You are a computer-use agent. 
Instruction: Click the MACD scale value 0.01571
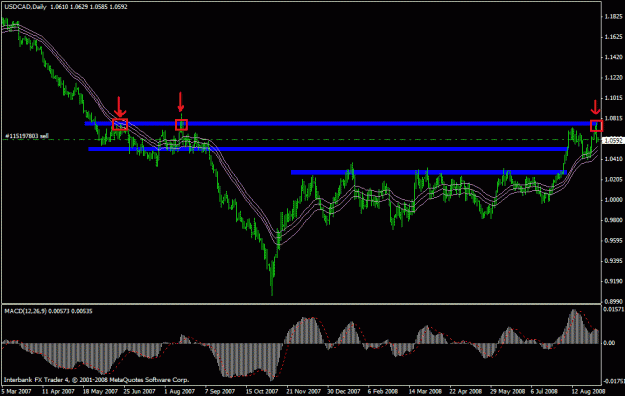click(x=613, y=309)
